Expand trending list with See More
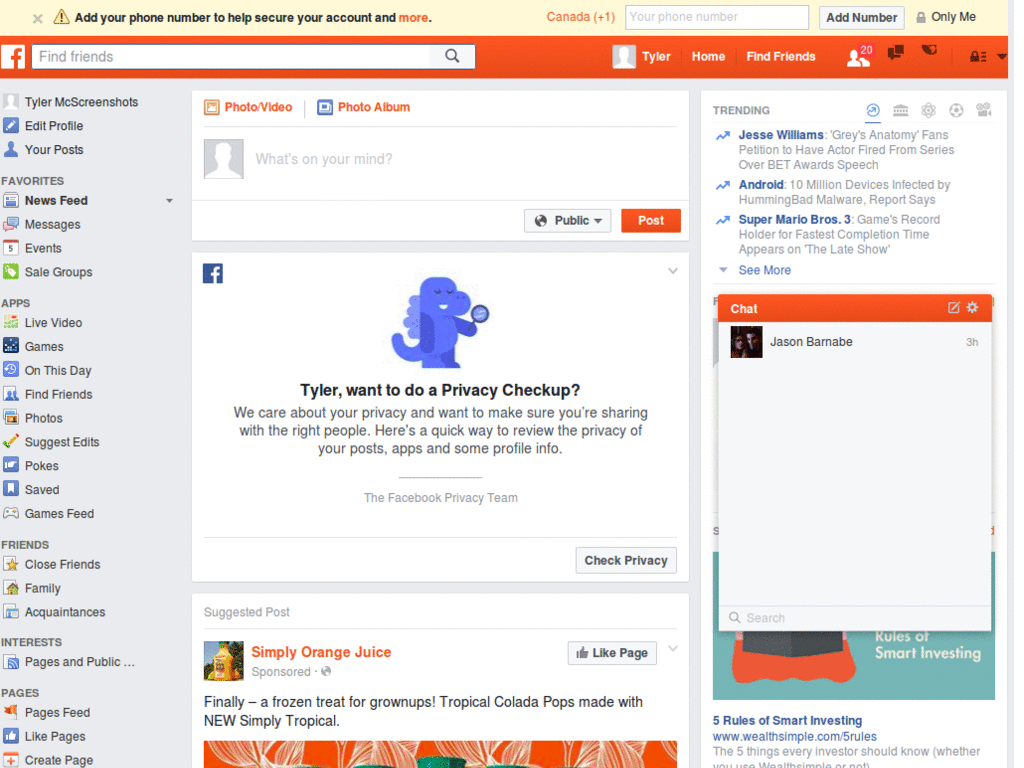1024x768 pixels. [764, 270]
